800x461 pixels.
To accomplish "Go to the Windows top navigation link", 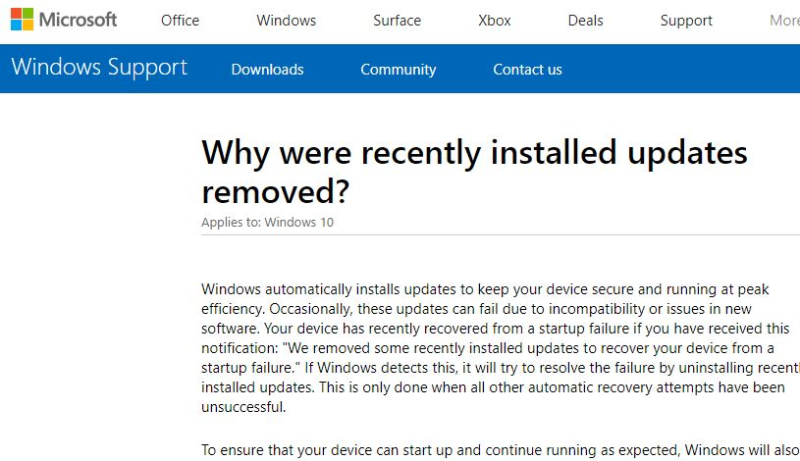I will tap(286, 20).
